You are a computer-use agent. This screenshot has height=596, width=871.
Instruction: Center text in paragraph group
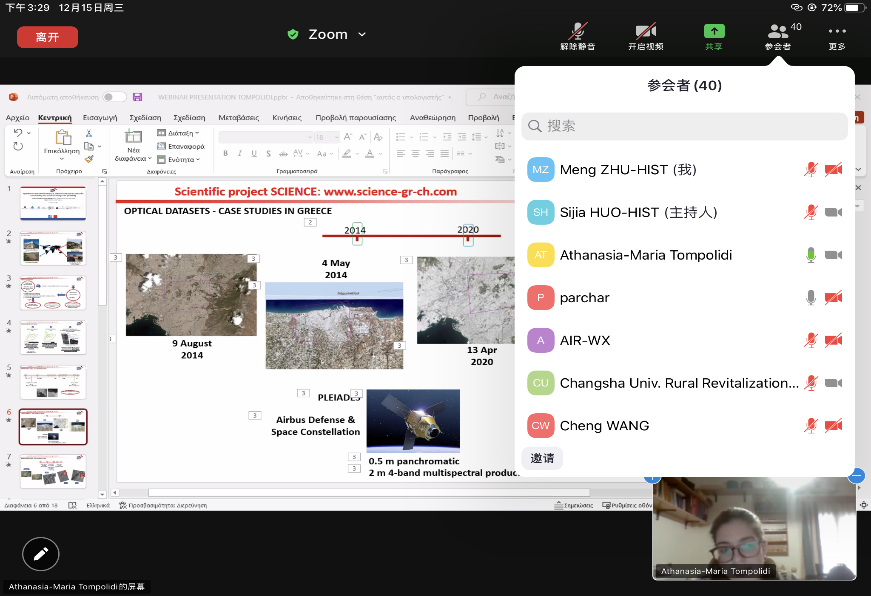[x=416, y=153]
